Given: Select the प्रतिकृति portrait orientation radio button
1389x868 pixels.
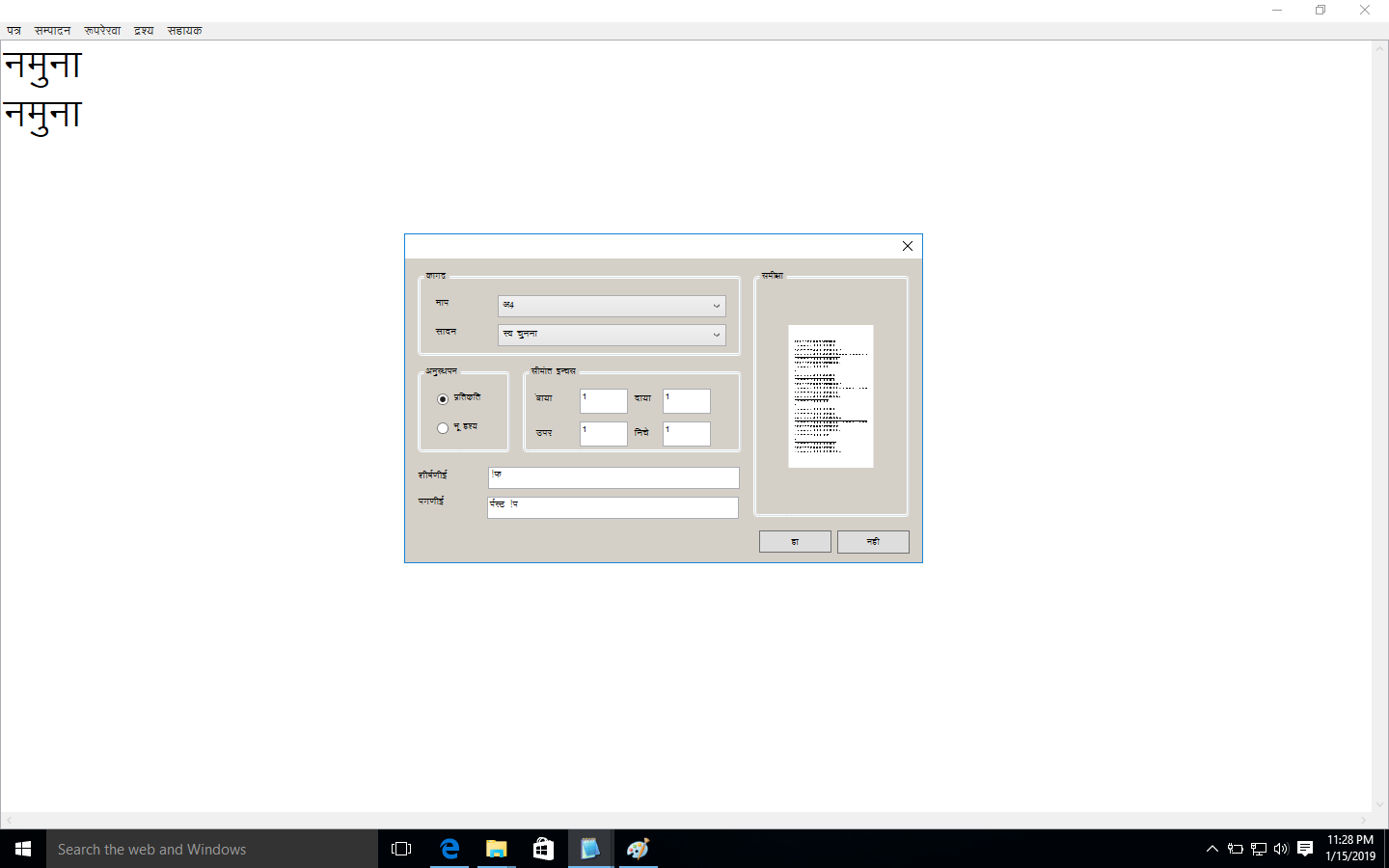Looking at the screenshot, I should click(443, 399).
